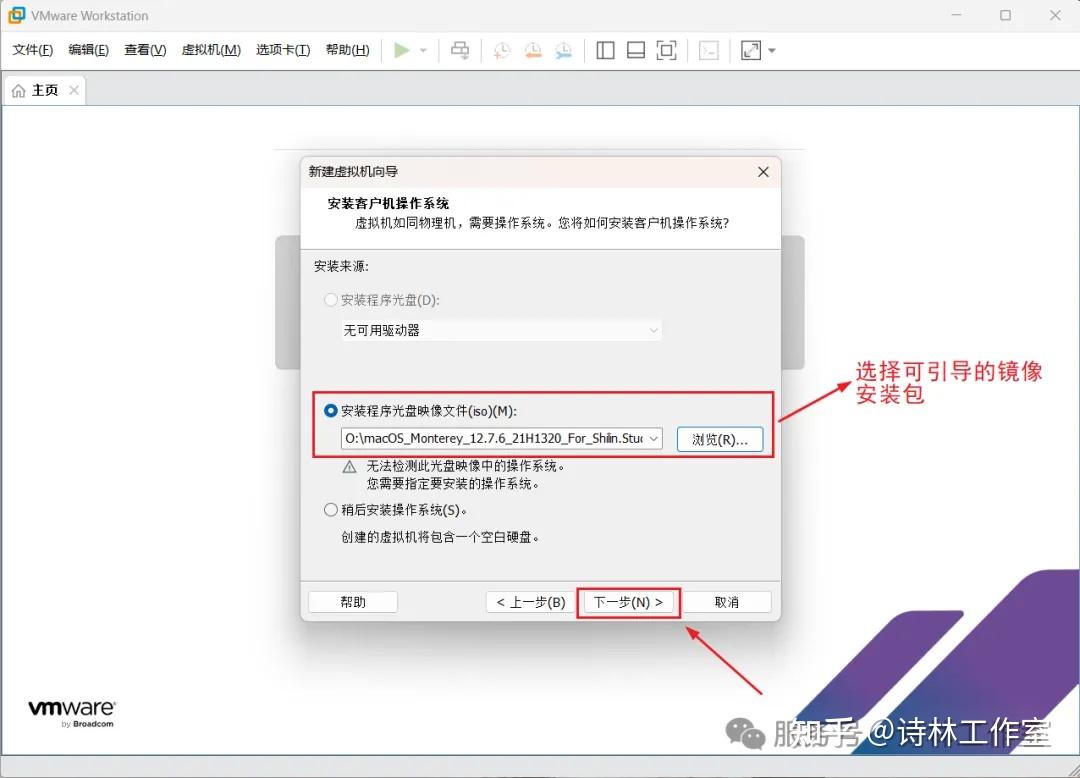Click the Manage Snapshots wrench-clock icon

(563, 50)
